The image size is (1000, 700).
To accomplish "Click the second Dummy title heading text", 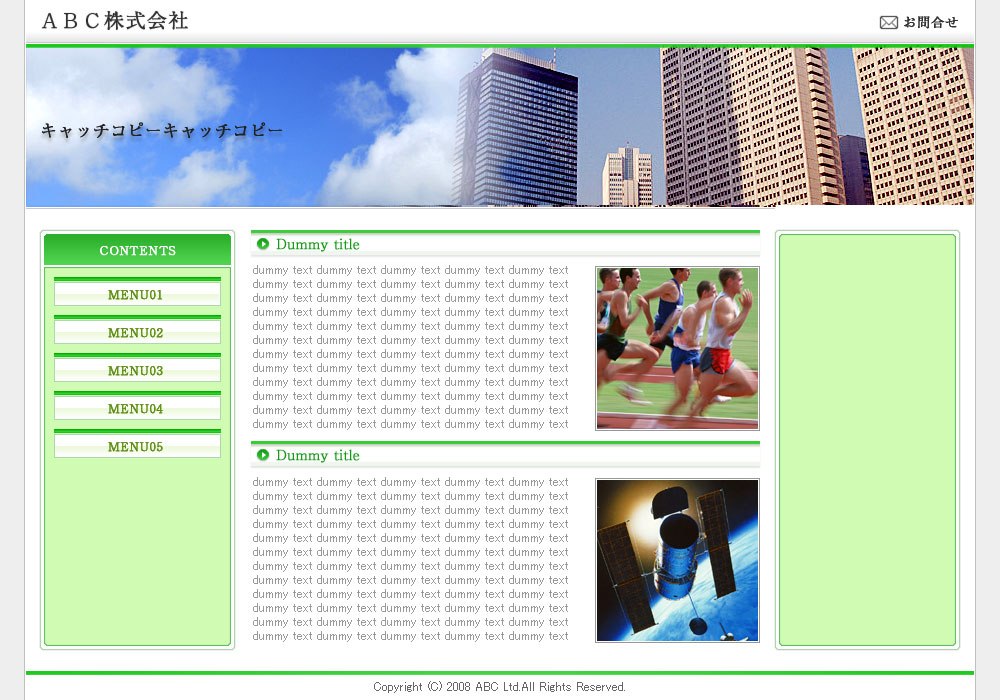I will coord(317,455).
